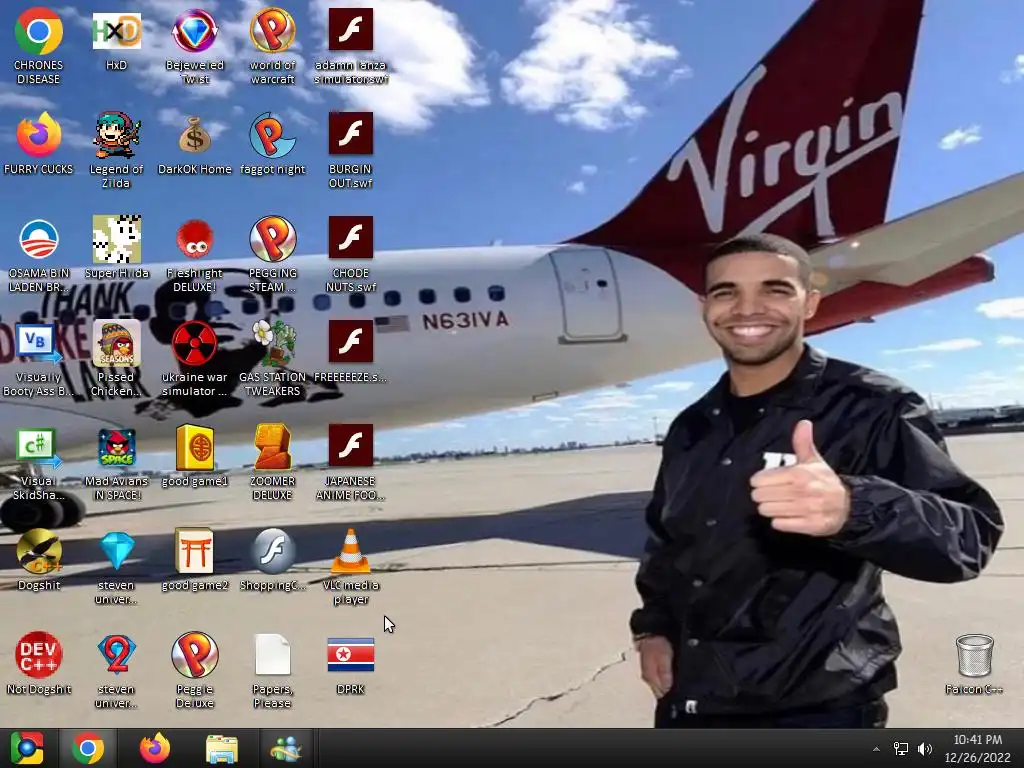This screenshot has height=768, width=1024.
Task: Open the Messenger people icon on taskbar
Action: click(x=286, y=748)
